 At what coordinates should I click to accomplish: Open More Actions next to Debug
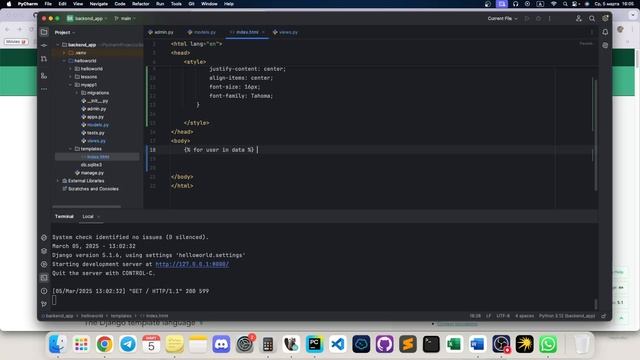pyautogui.click(x=550, y=18)
